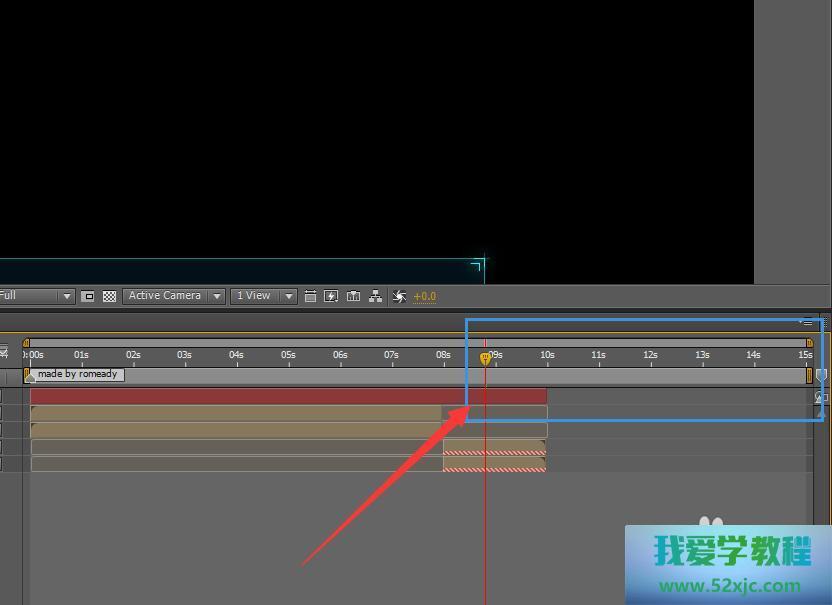Click the current time indicator playhead

pyautogui.click(x=485, y=357)
